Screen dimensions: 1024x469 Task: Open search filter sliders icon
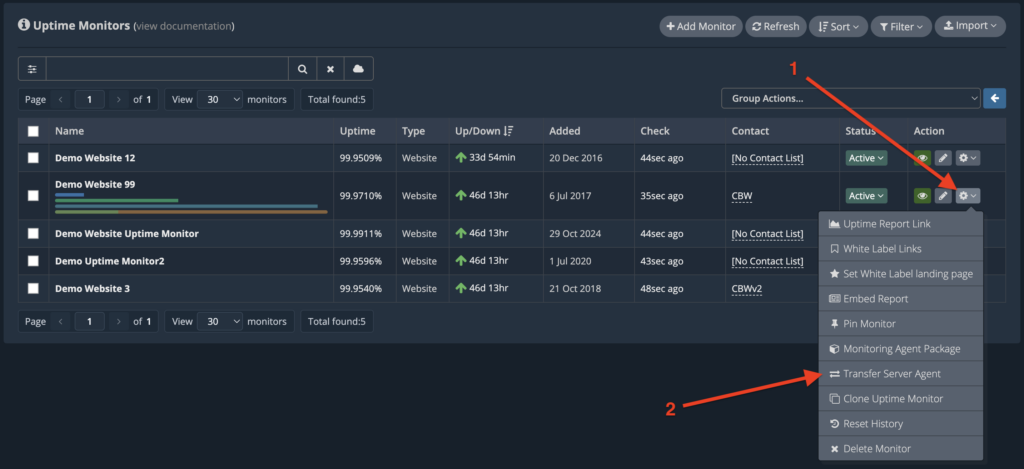coord(32,69)
